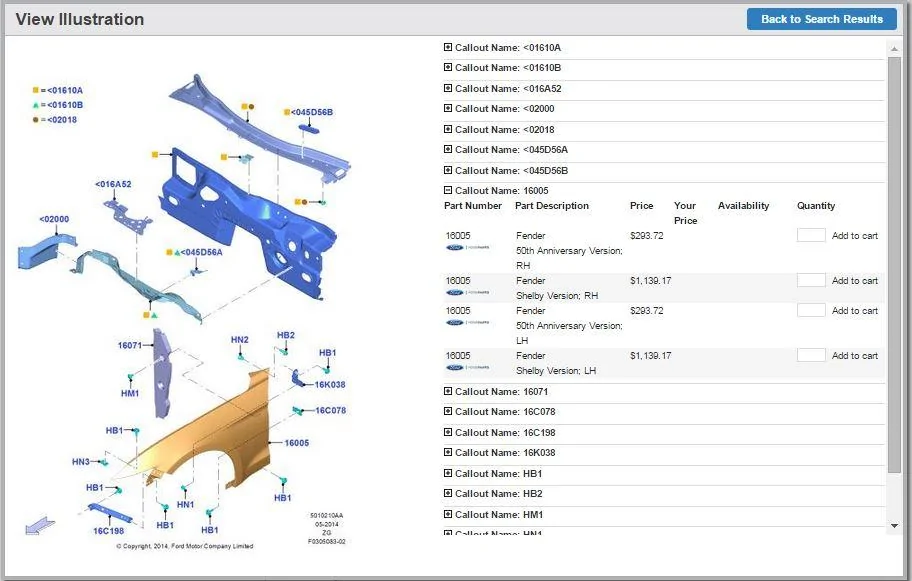
Task: Click the Part Description column header
Action: (x=551, y=206)
